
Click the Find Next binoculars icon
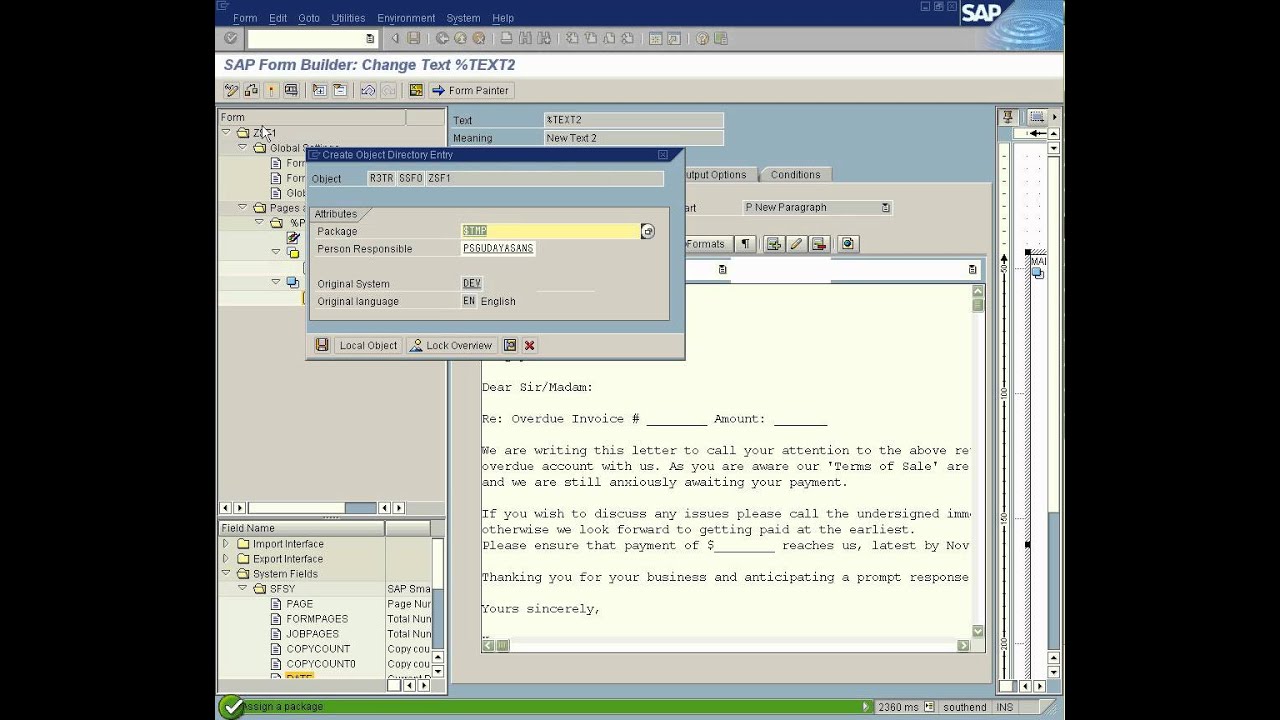(x=543, y=38)
